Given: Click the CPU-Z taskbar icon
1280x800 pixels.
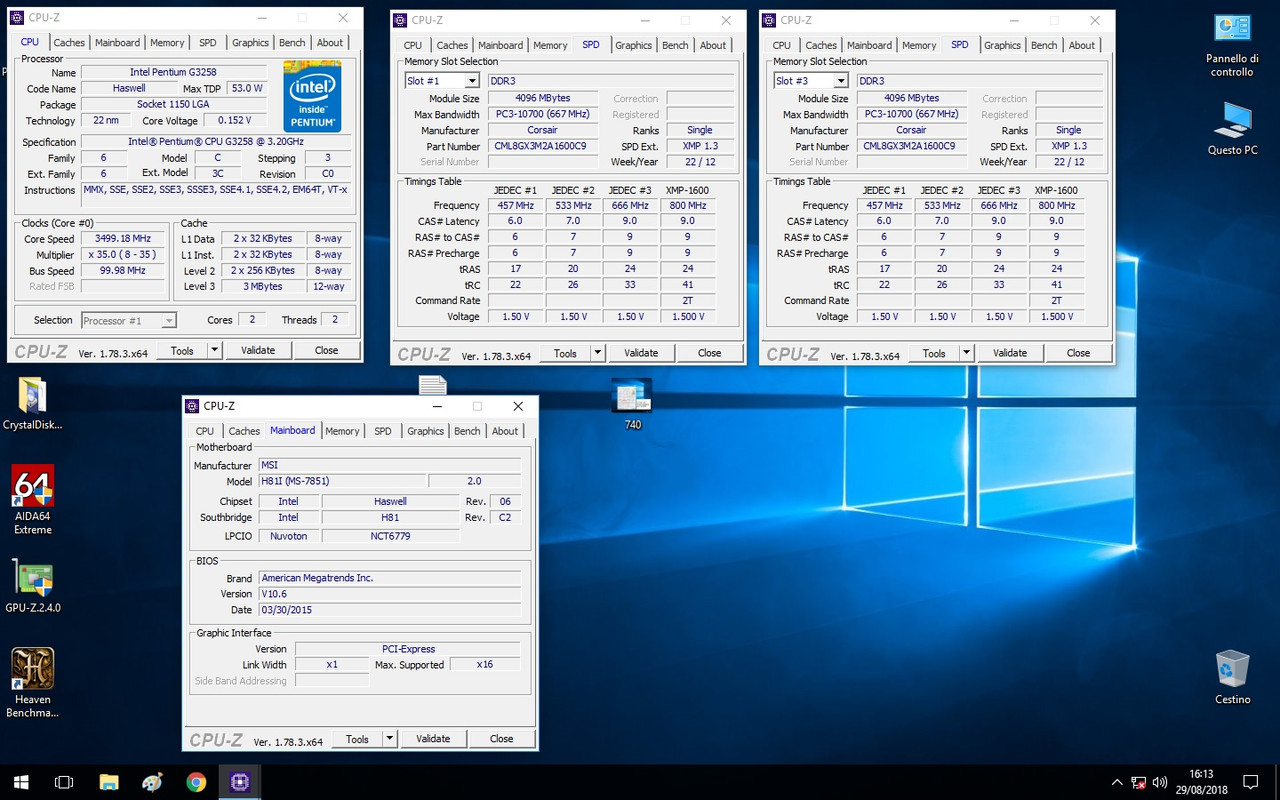Looking at the screenshot, I should point(240,782).
